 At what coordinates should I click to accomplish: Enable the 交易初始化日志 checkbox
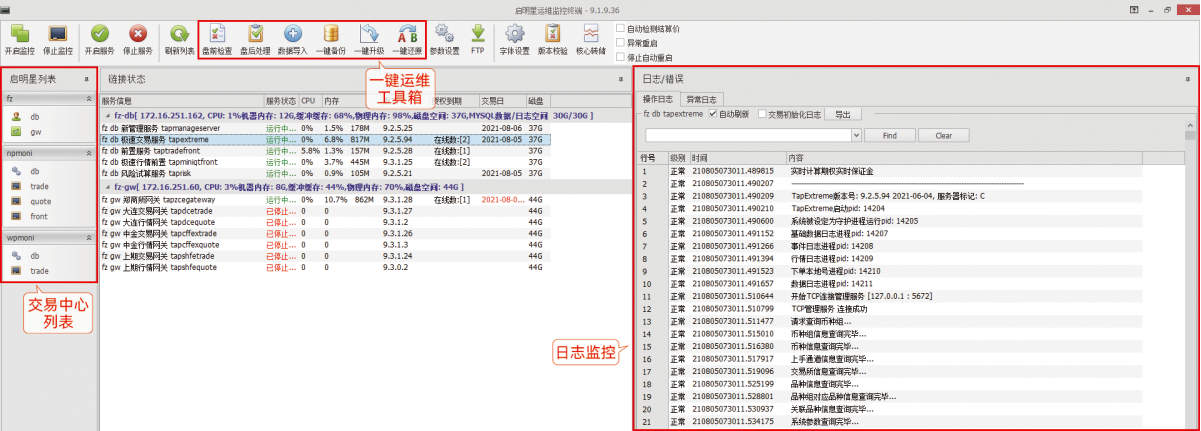762,114
